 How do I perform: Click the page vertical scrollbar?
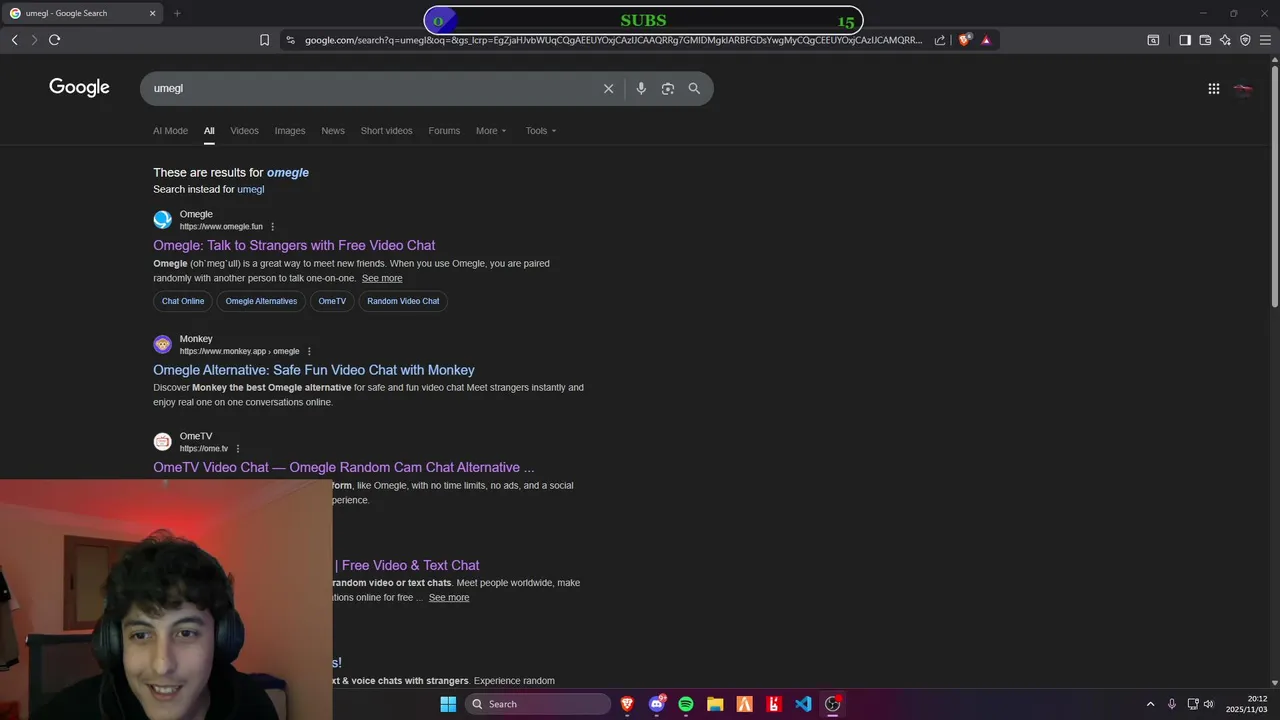click(x=1274, y=185)
